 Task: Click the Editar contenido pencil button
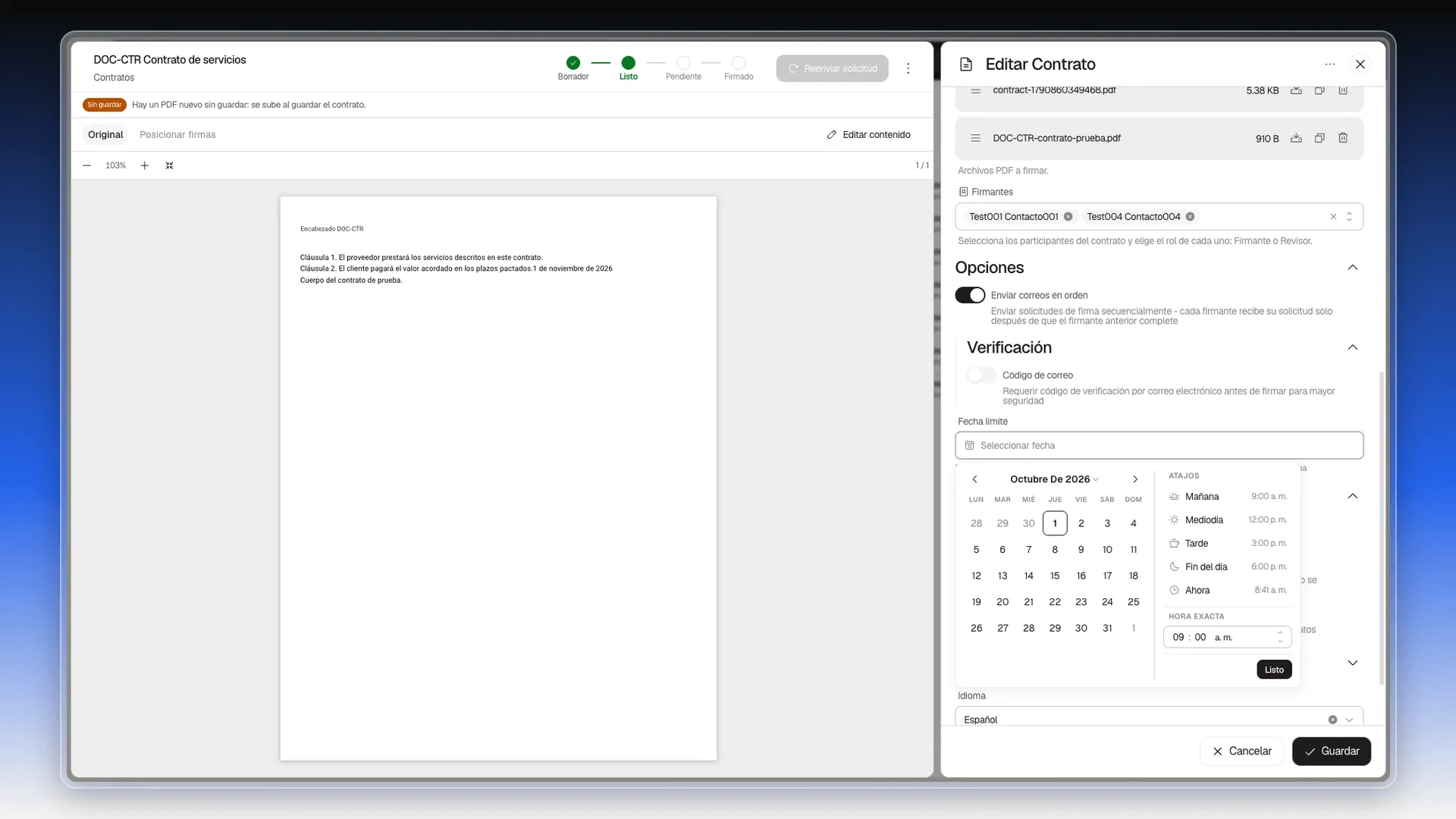point(869,135)
